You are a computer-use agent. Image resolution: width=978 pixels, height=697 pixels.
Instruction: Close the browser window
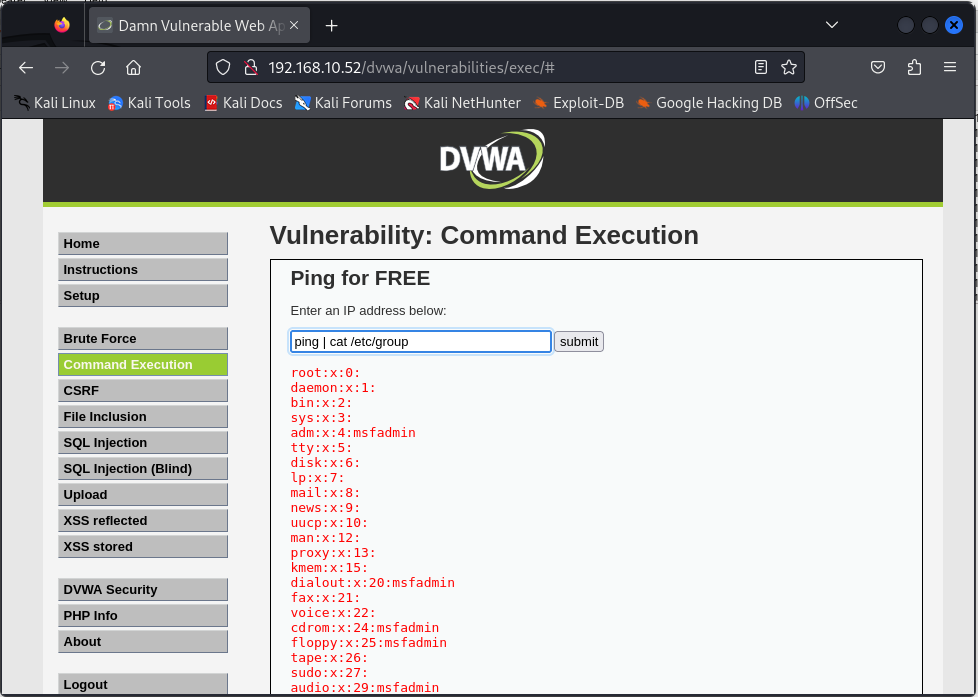954,25
